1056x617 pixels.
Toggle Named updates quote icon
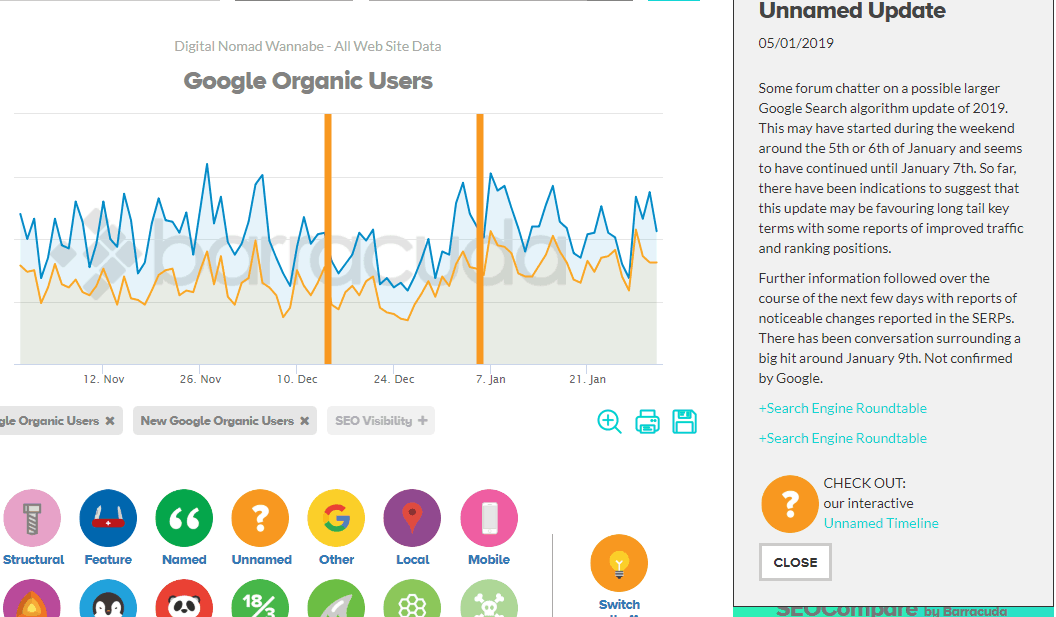pyautogui.click(x=184, y=519)
